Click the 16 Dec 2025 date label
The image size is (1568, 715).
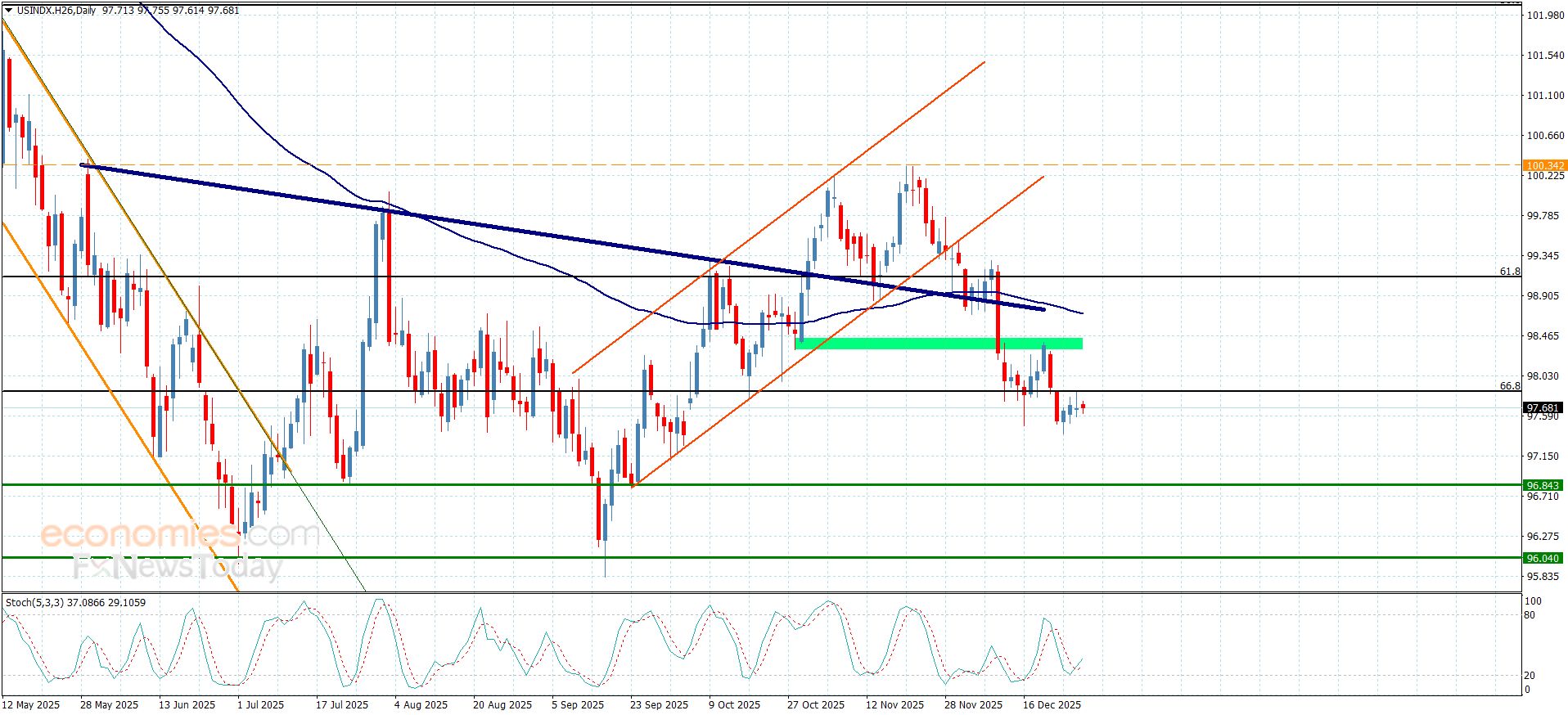(1052, 704)
